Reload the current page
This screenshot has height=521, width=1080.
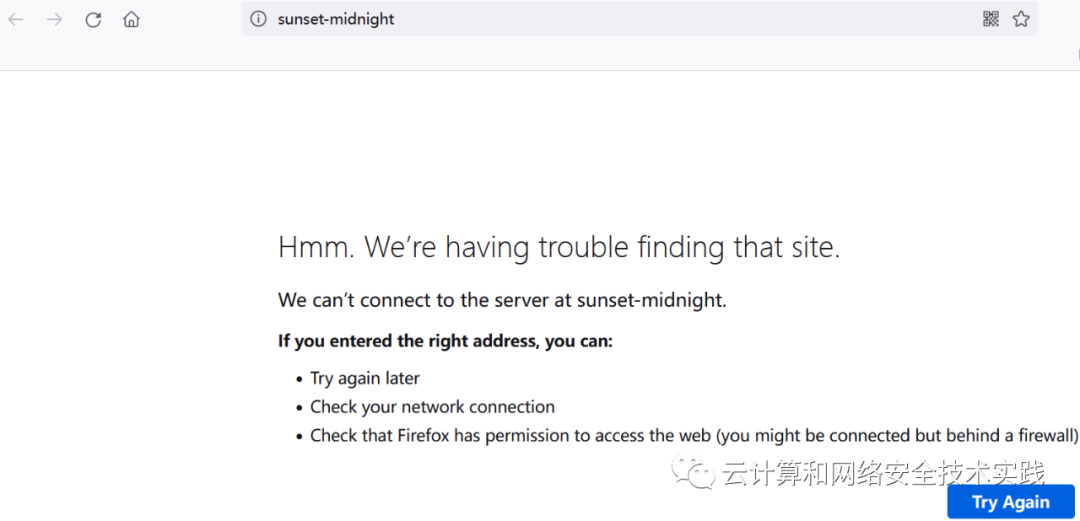(93, 19)
